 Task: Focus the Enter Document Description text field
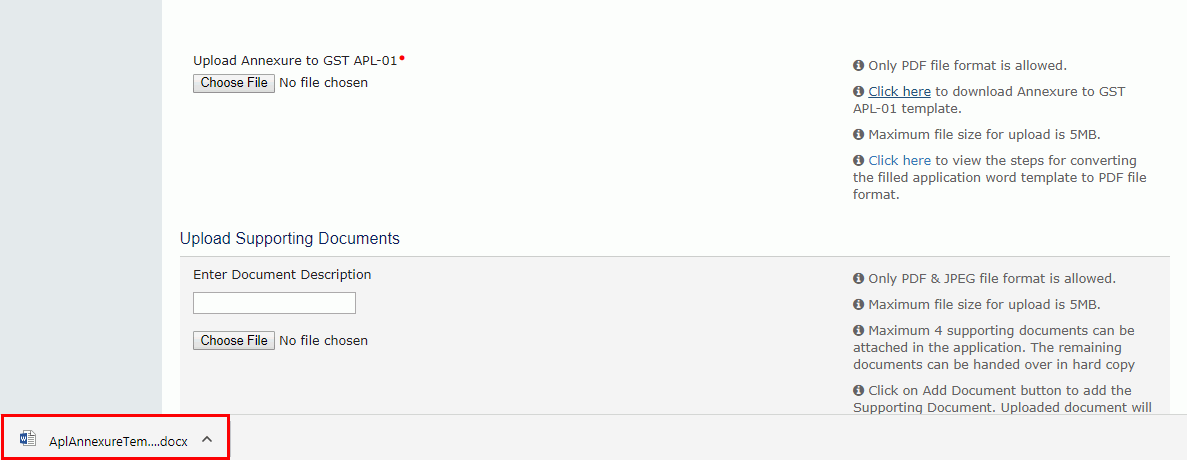[x=274, y=303]
